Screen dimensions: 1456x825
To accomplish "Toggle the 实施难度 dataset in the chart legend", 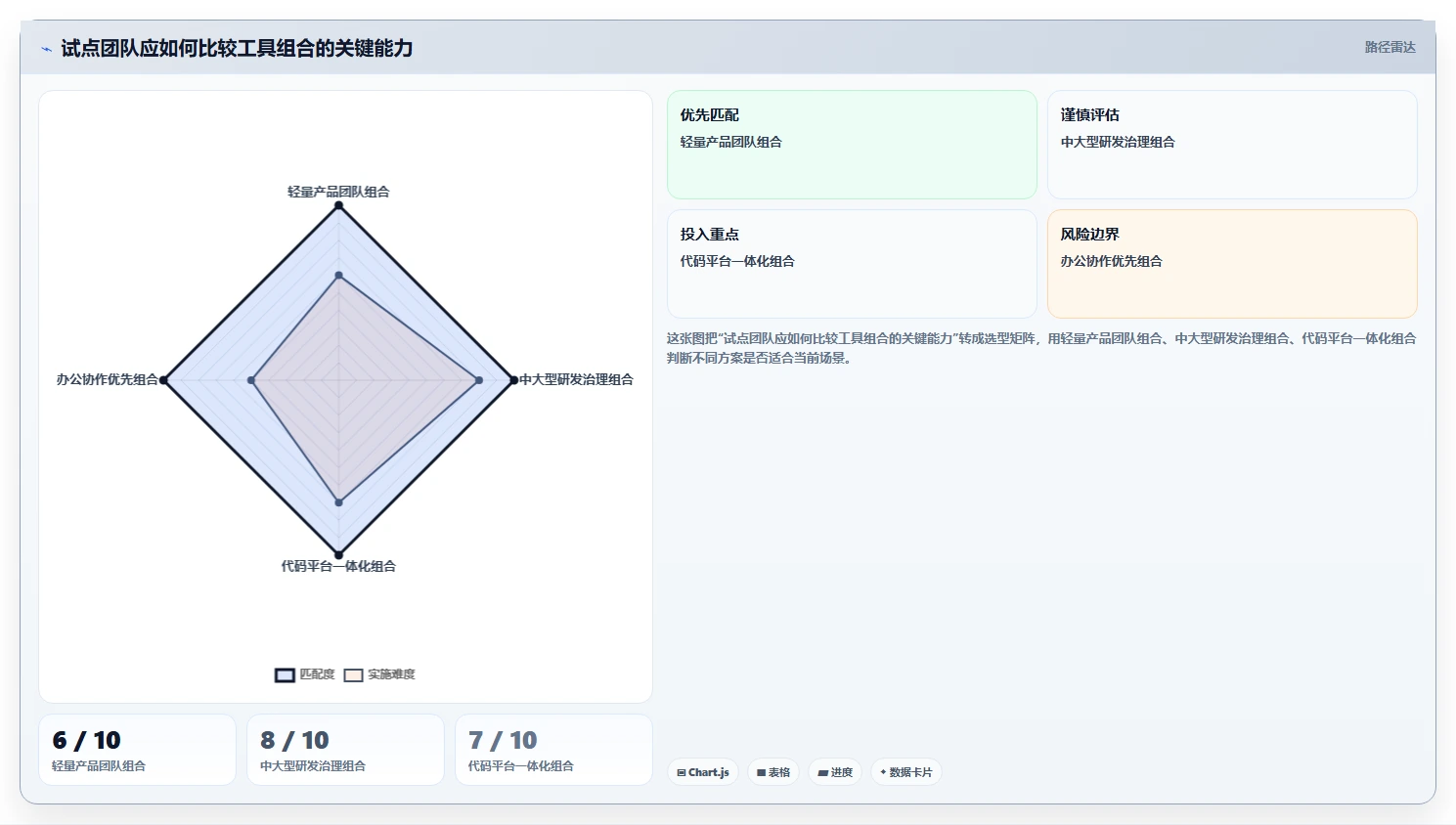I will (x=379, y=674).
